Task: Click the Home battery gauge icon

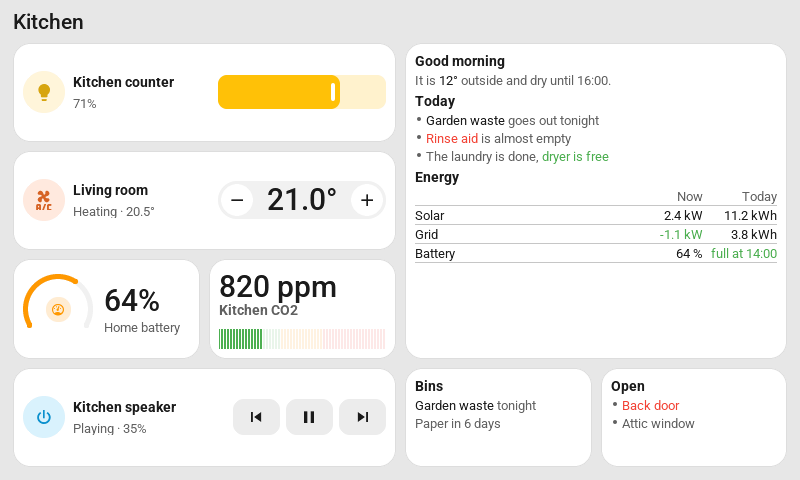Action: tap(58, 310)
